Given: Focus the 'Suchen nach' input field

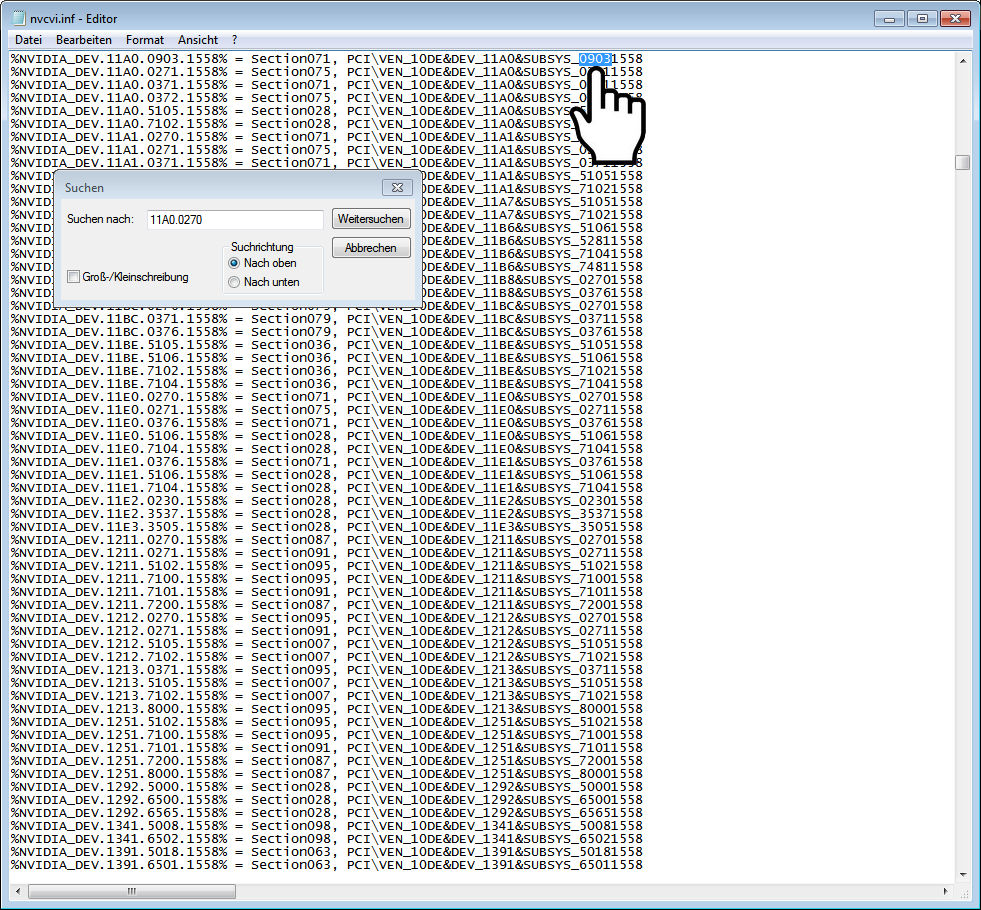Looking at the screenshot, I should point(235,220).
